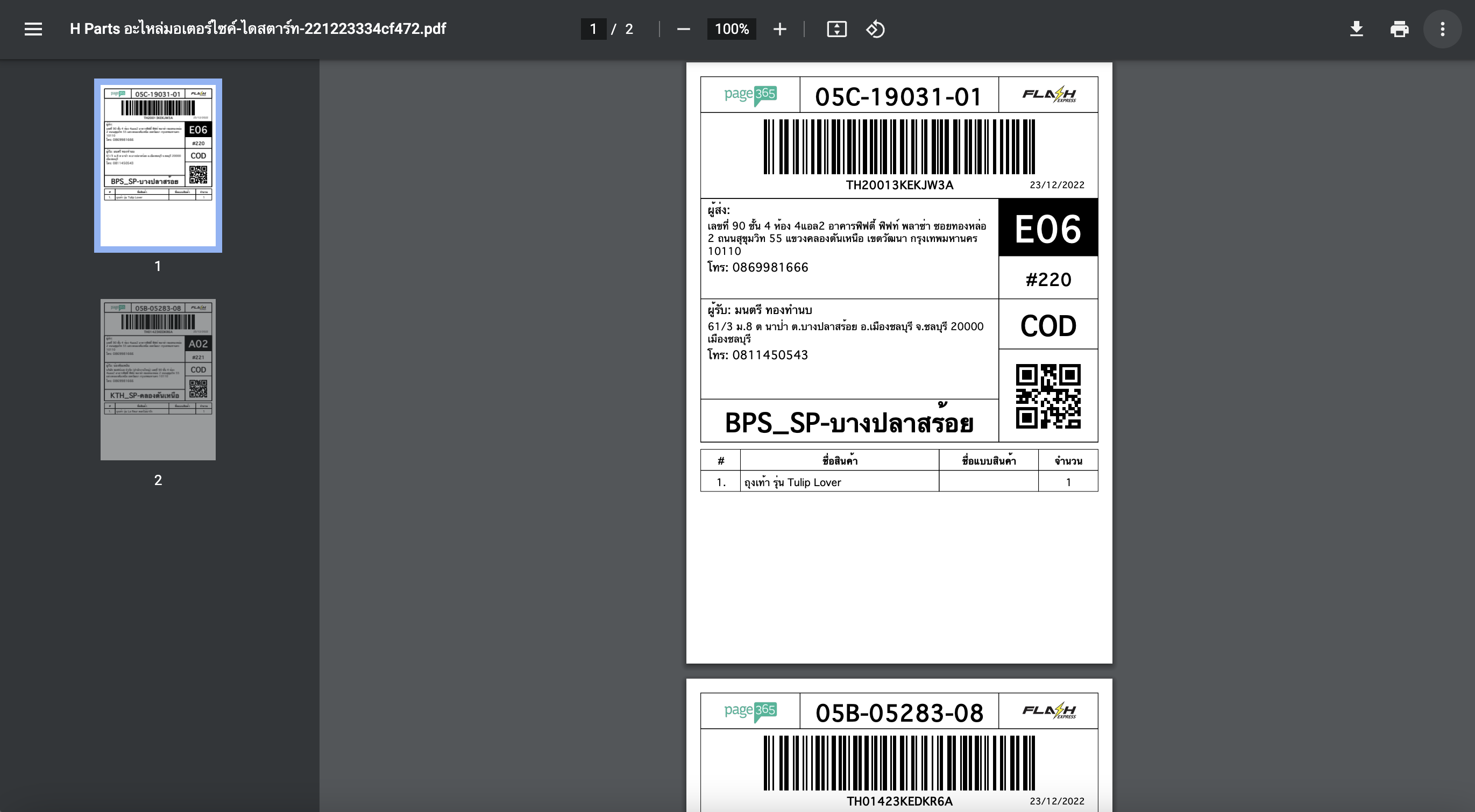Click order number 05B-05283-08
The image size is (1475, 812).
pos(899,713)
